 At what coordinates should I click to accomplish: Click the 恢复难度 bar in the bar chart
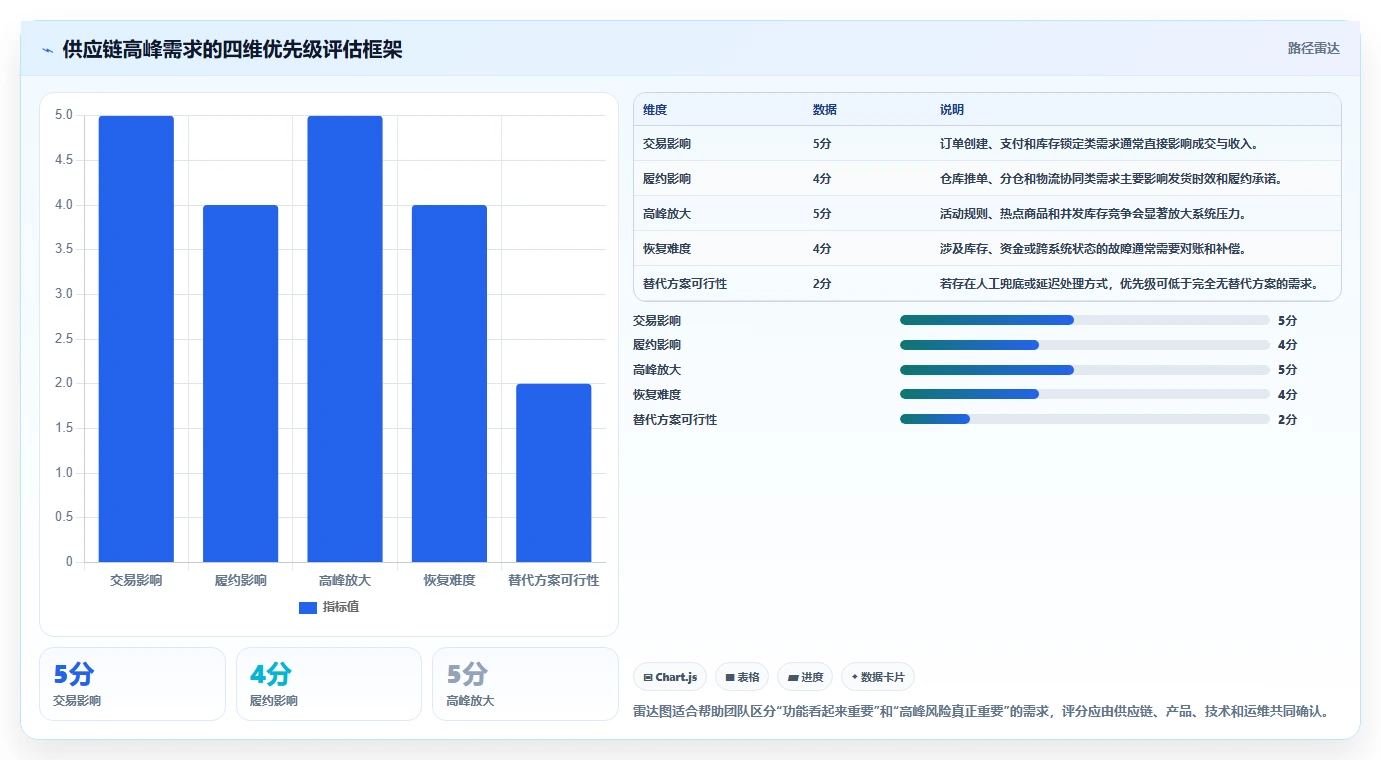pyautogui.click(x=449, y=383)
